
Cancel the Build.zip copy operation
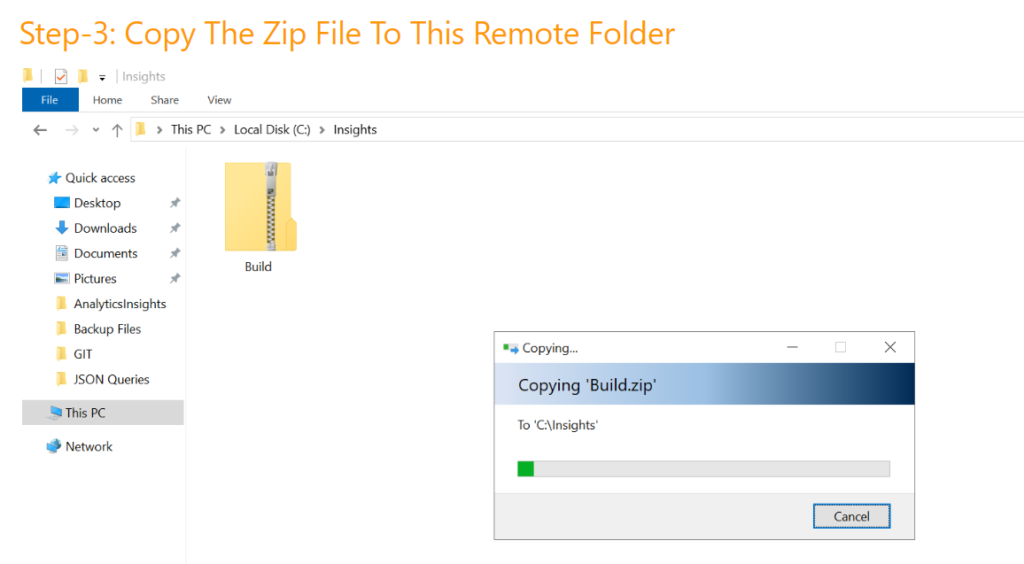(x=851, y=517)
